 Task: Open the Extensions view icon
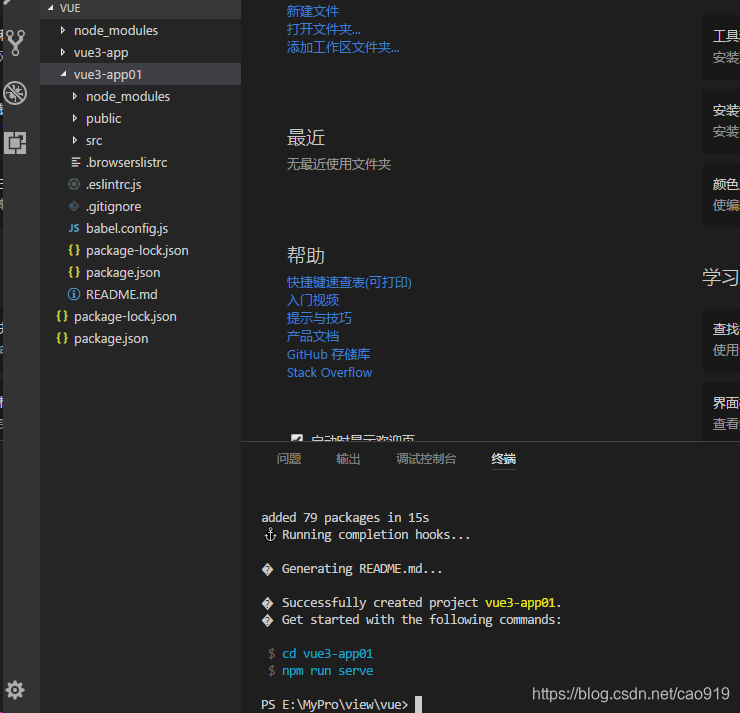click(x=15, y=143)
